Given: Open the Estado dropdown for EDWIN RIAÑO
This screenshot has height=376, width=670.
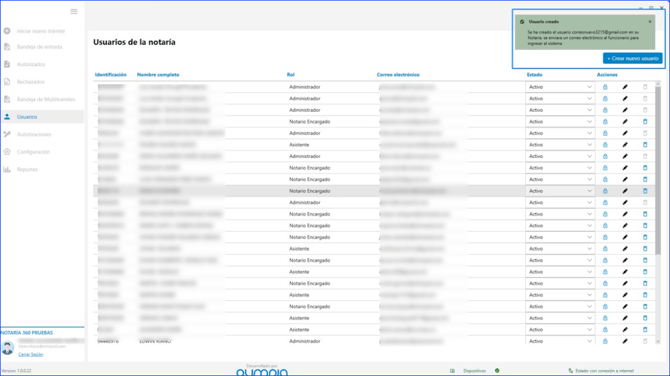Looking at the screenshot, I should (560, 341).
